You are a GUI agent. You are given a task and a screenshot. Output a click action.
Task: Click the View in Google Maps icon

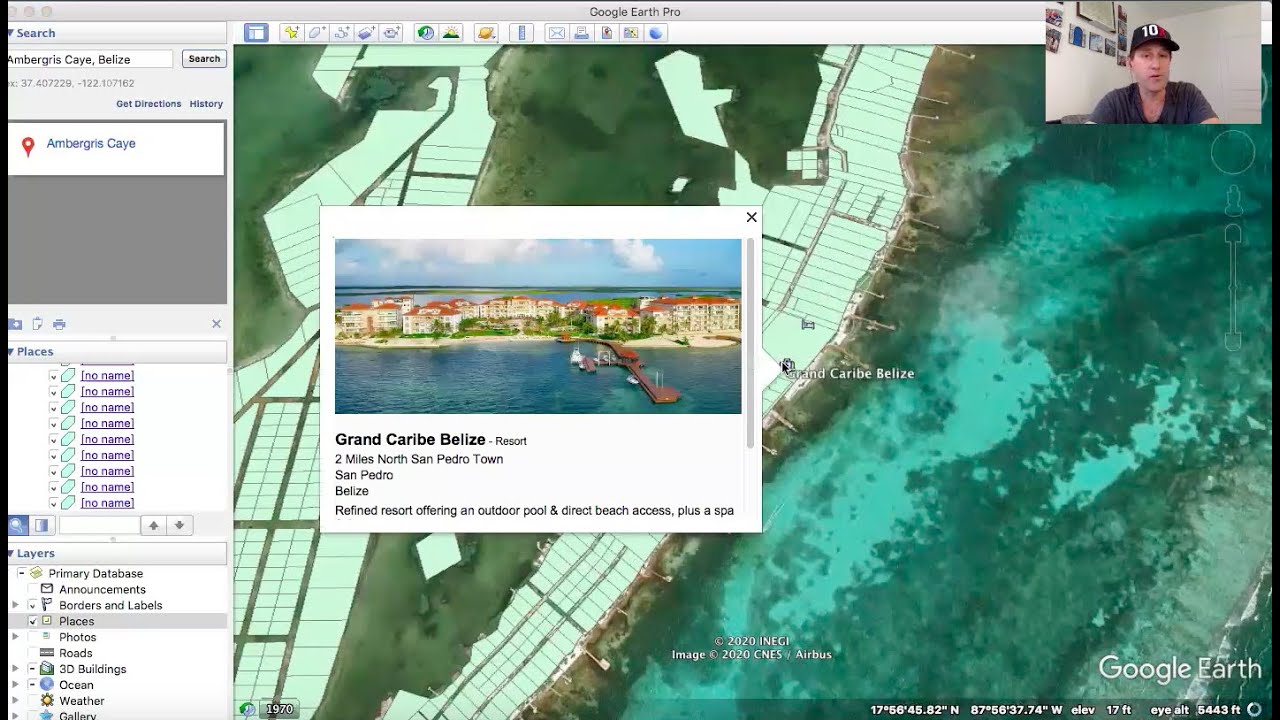click(631, 33)
